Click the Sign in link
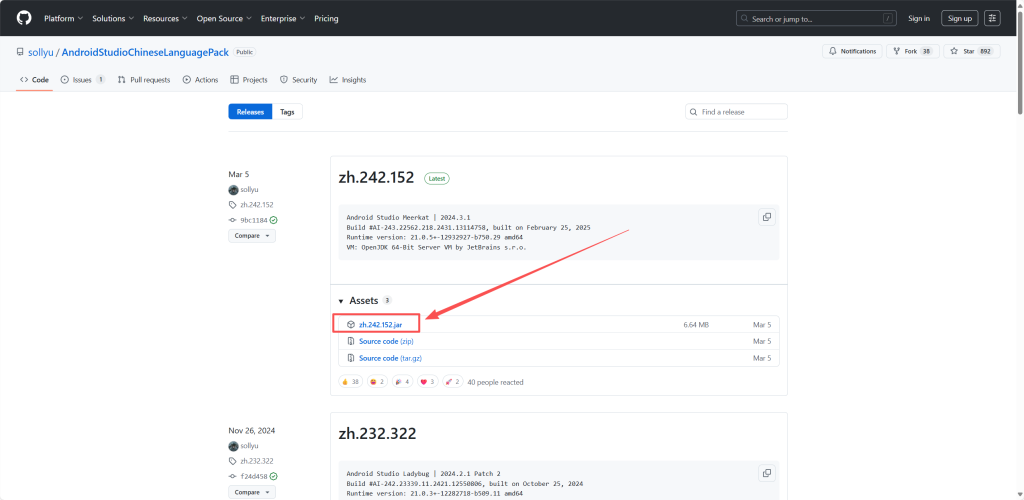The width and height of the screenshot is (1024, 500). click(919, 18)
